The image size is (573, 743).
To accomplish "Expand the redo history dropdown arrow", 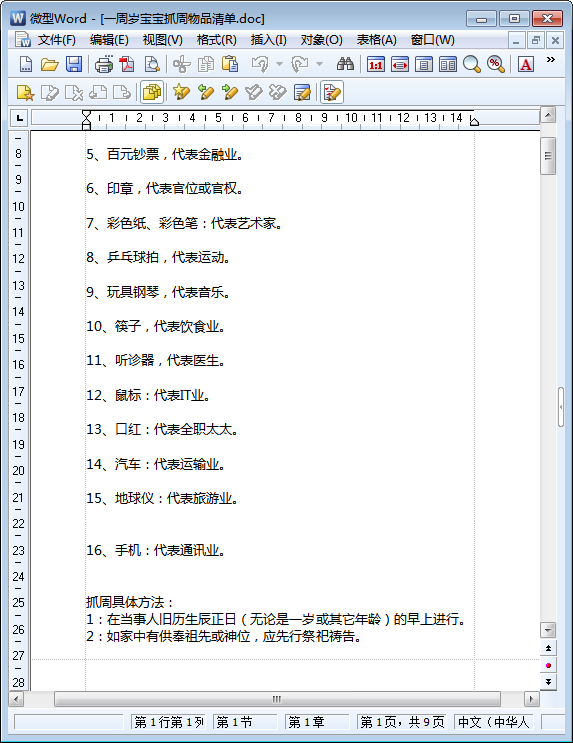I will point(319,64).
